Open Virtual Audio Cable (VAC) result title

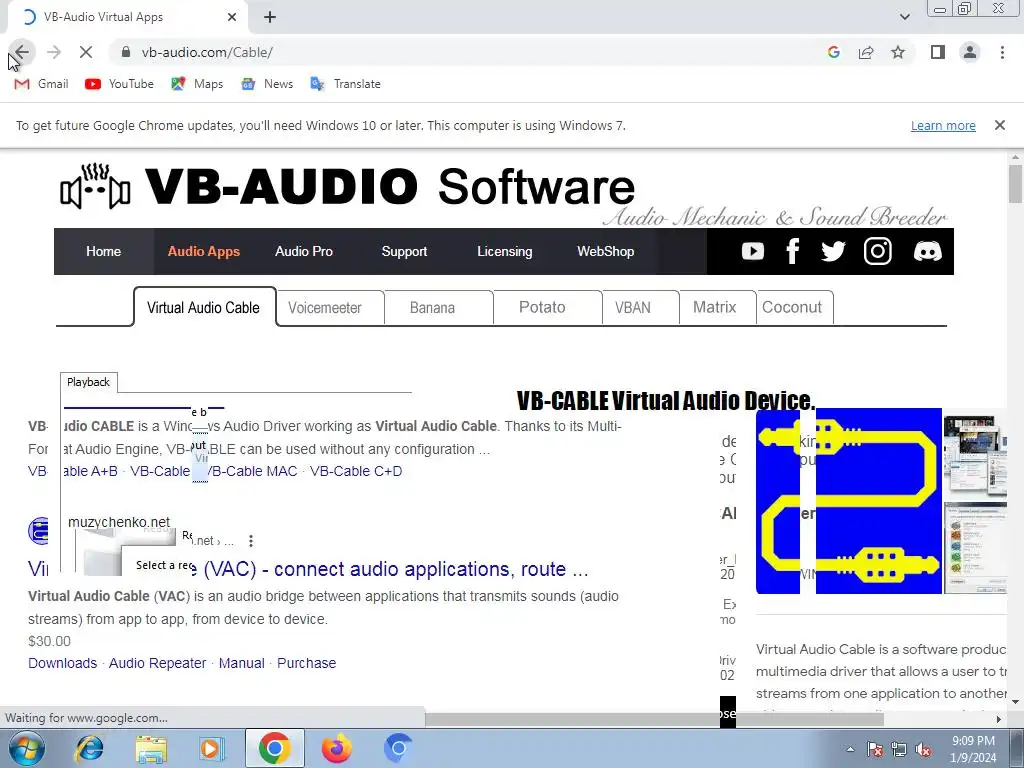pos(308,569)
